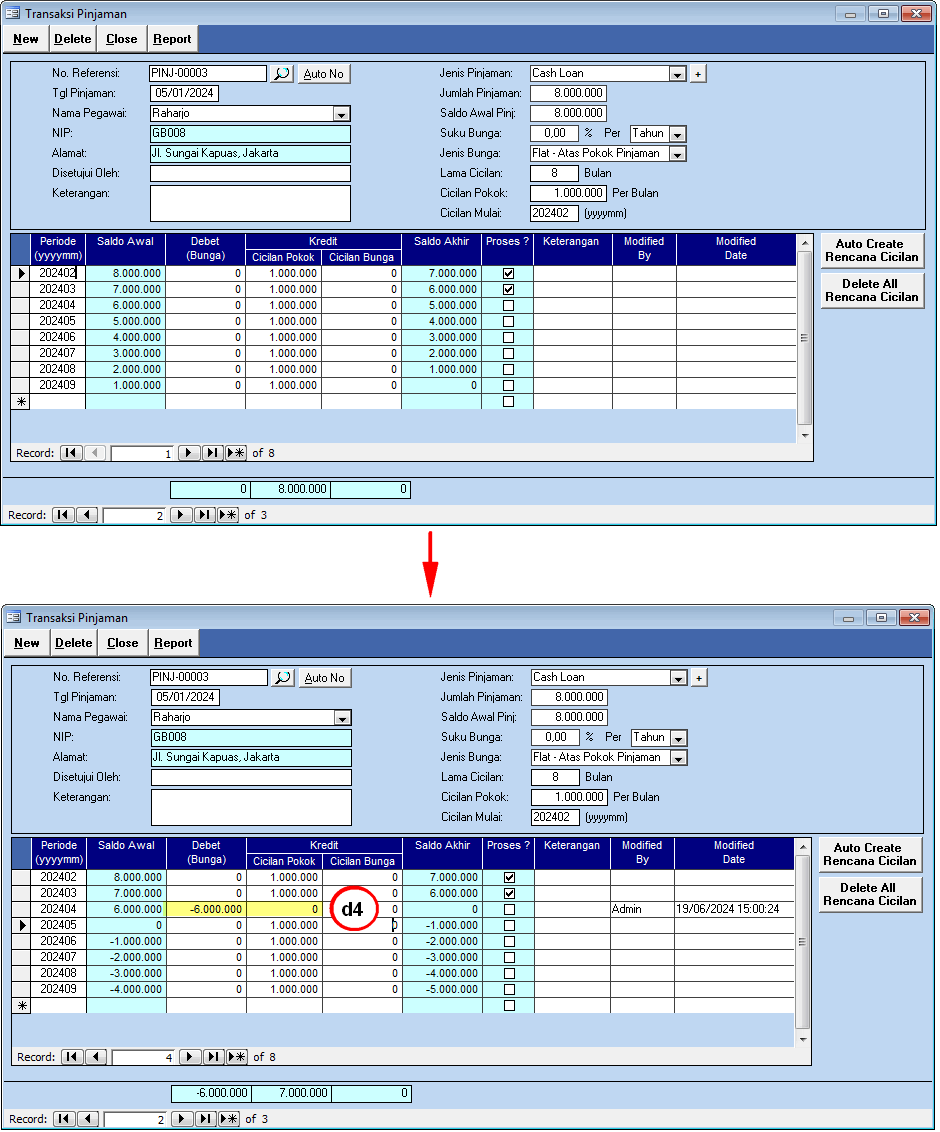Click the Disetujui Oleh field in upper window
The height and width of the screenshot is (1132, 940).
(x=250, y=174)
